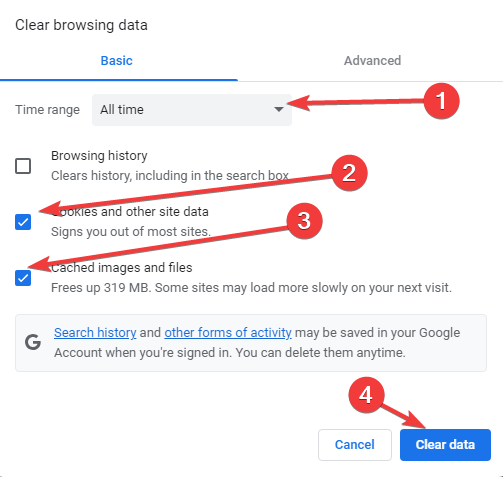Click the Google G logo icon
The image size is (503, 477).
click(33, 342)
